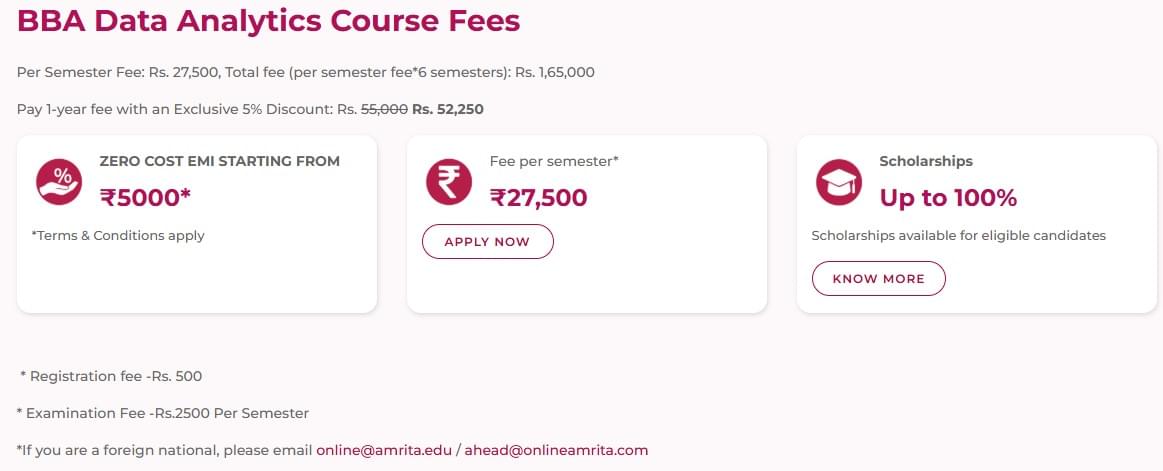Click the discounted Rs. 52,250 price
This screenshot has height=471, width=1163.
tap(448, 109)
